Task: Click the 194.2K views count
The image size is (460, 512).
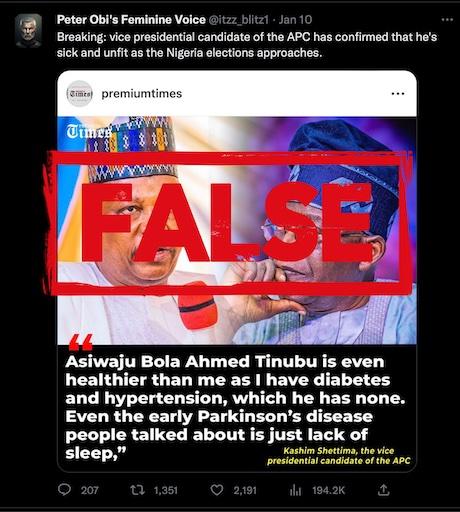Action: pyautogui.click(x=329, y=490)
